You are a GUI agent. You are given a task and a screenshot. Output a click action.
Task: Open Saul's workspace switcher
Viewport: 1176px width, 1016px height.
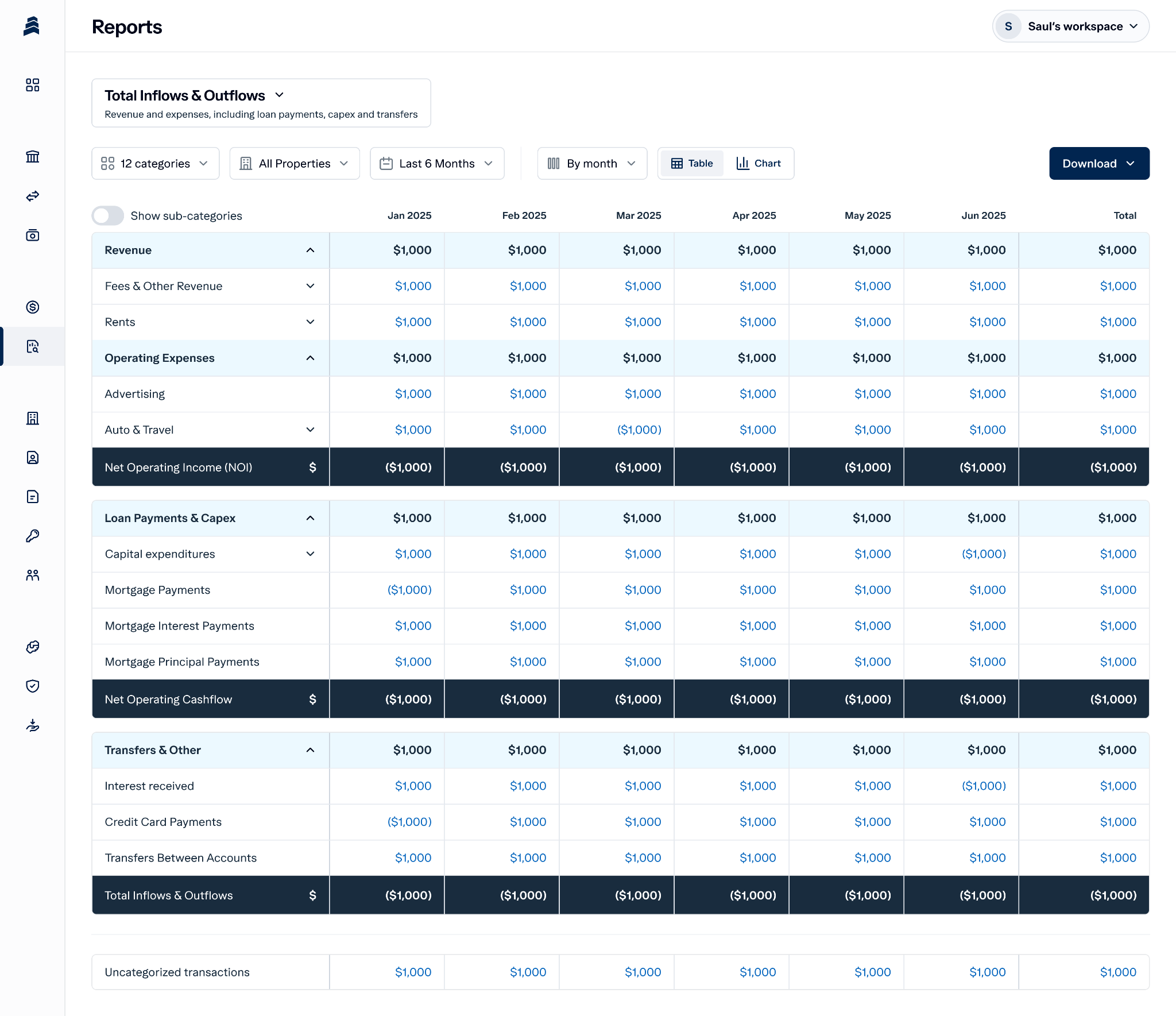pos(1070,26)
